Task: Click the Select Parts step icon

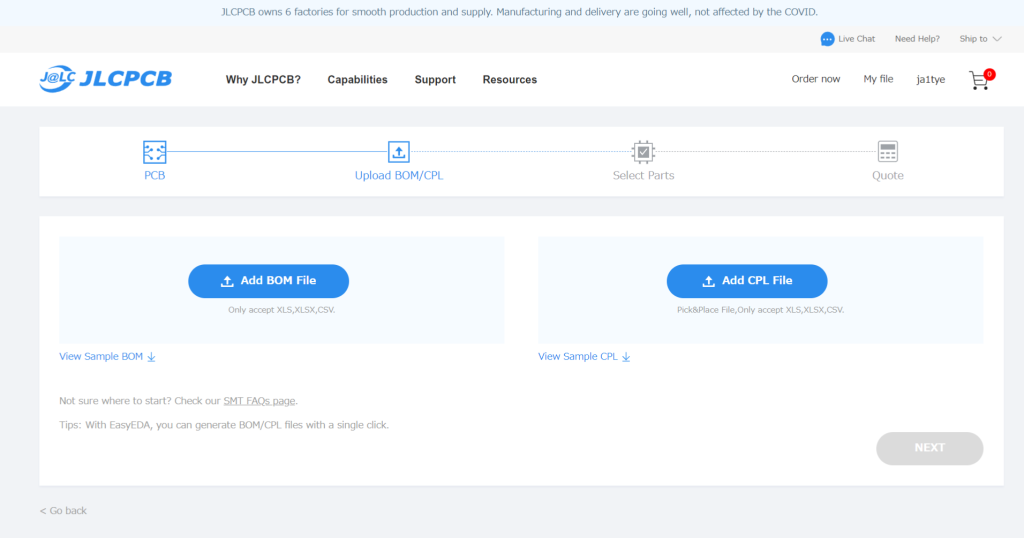Action: (x=643, y=152)
